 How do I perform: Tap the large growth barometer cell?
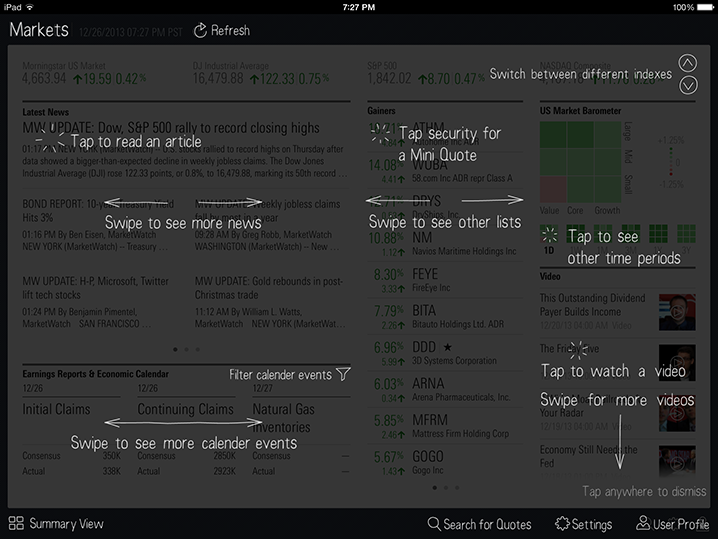point(608,135)
